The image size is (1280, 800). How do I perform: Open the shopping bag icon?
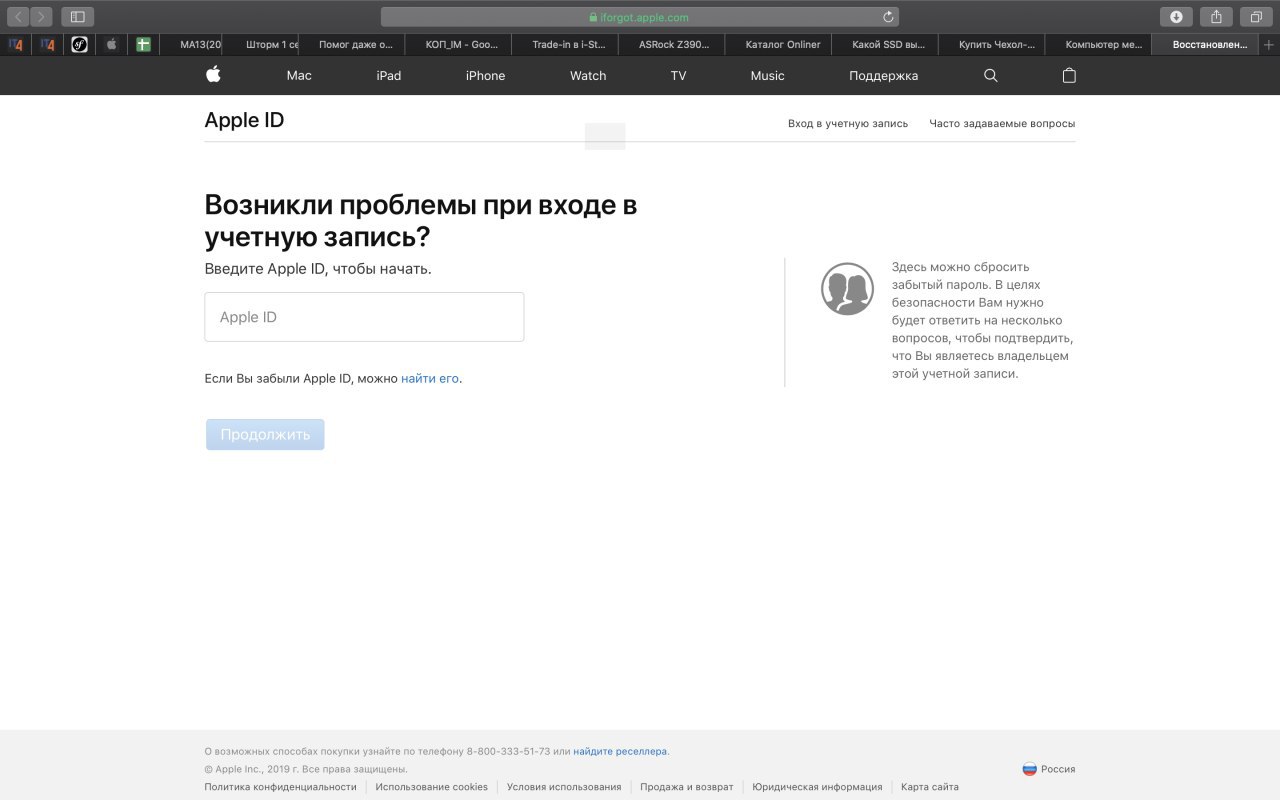pos(1069,75)
